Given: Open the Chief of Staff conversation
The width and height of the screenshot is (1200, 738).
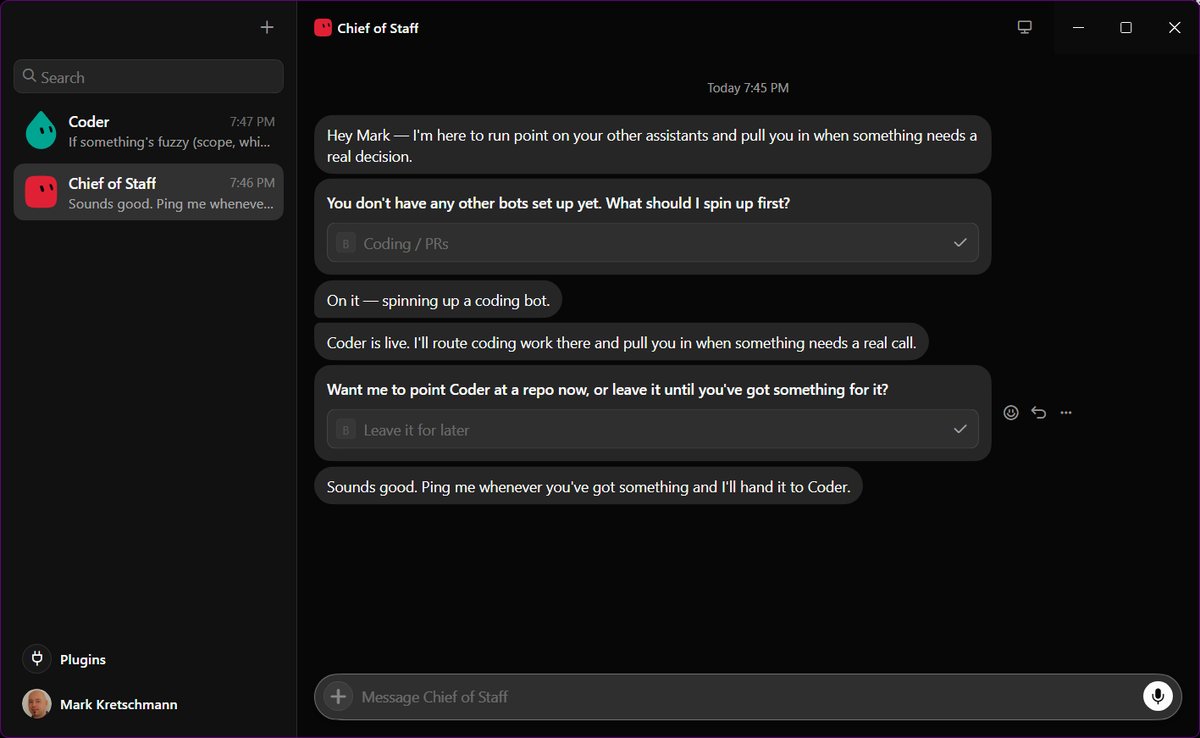Looking at the screenshot, I should click(148, 192).
